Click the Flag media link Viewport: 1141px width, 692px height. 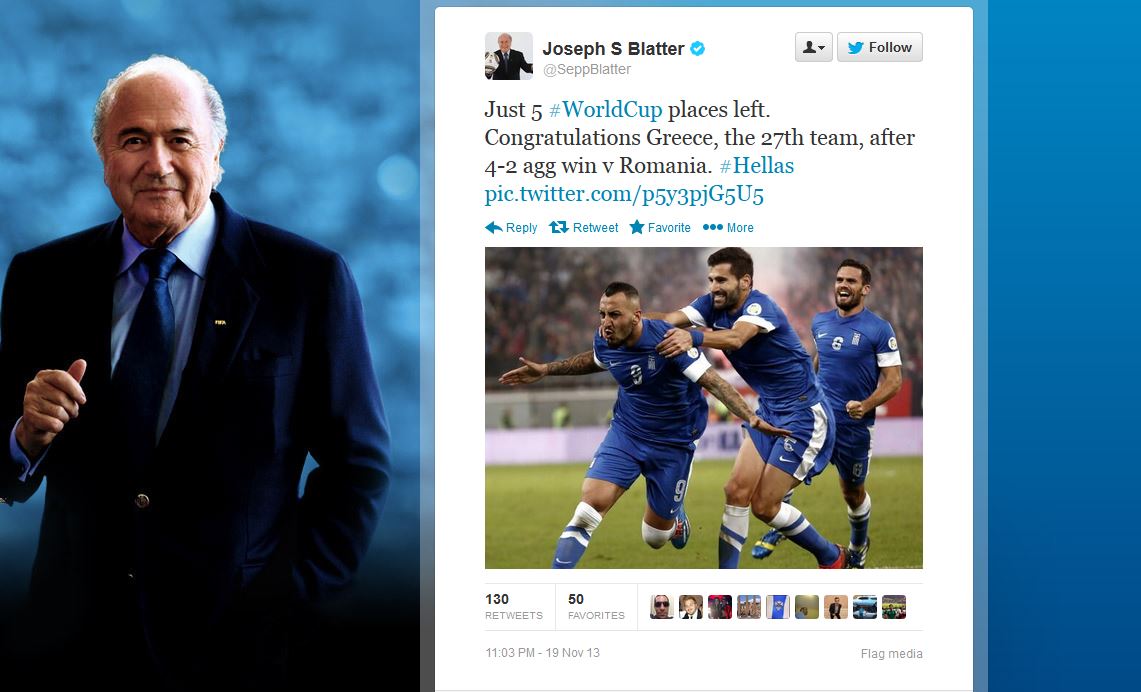coord(891,653)
